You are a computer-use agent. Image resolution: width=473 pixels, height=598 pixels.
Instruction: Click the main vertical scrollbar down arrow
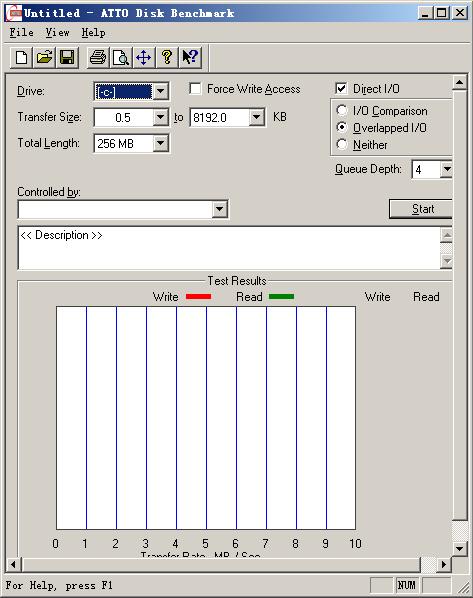[x=460, y=549]
